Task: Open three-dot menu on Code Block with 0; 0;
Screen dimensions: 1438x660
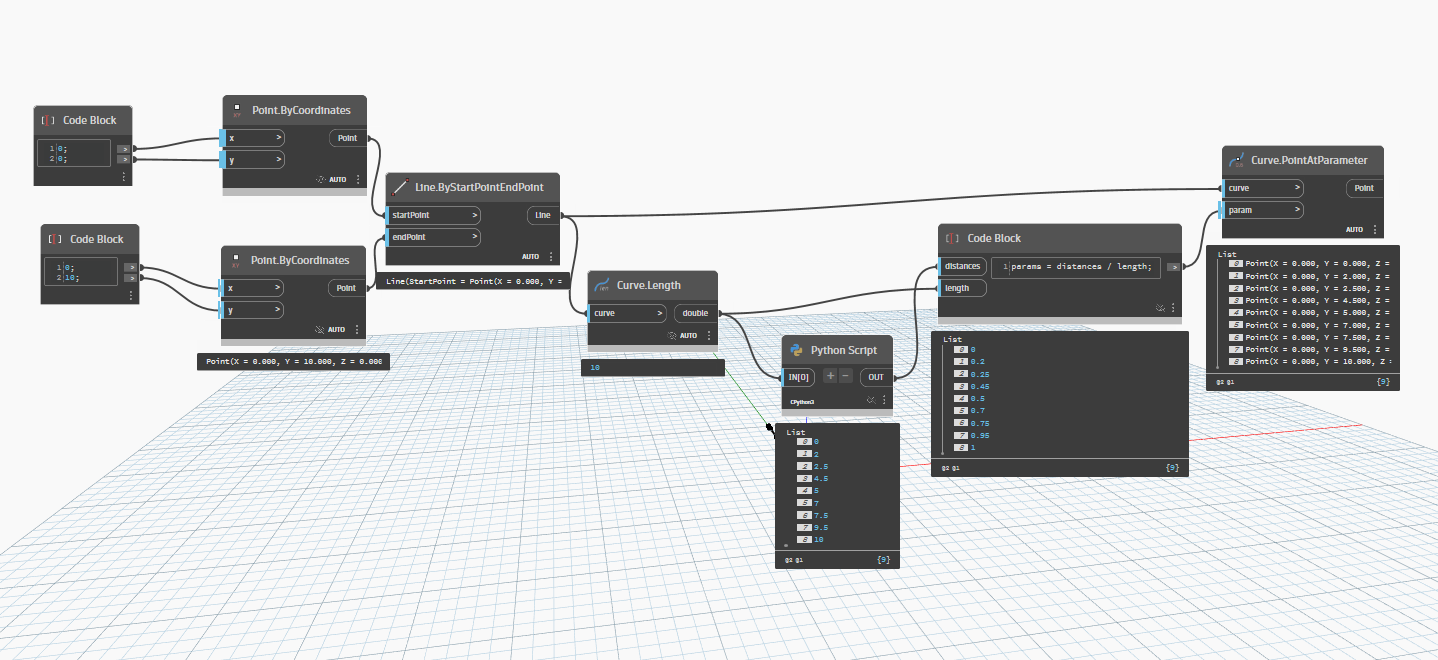Action: [x=123, y=176]
